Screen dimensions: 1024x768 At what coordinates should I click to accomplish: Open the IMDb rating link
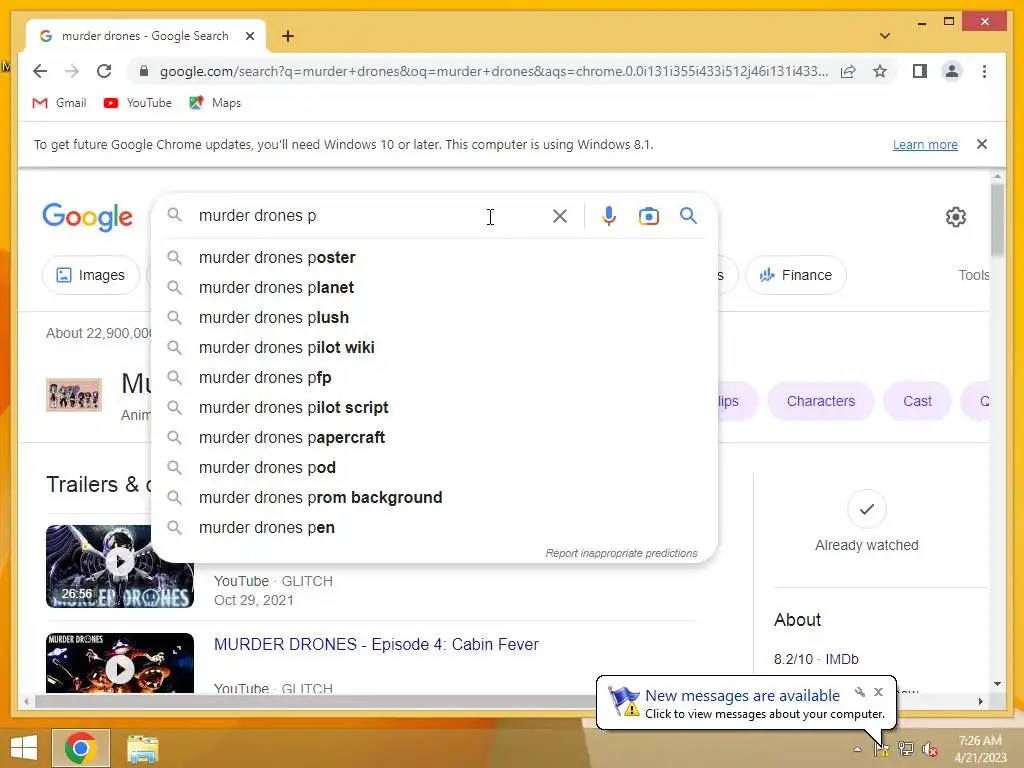[x=842, y=659]
